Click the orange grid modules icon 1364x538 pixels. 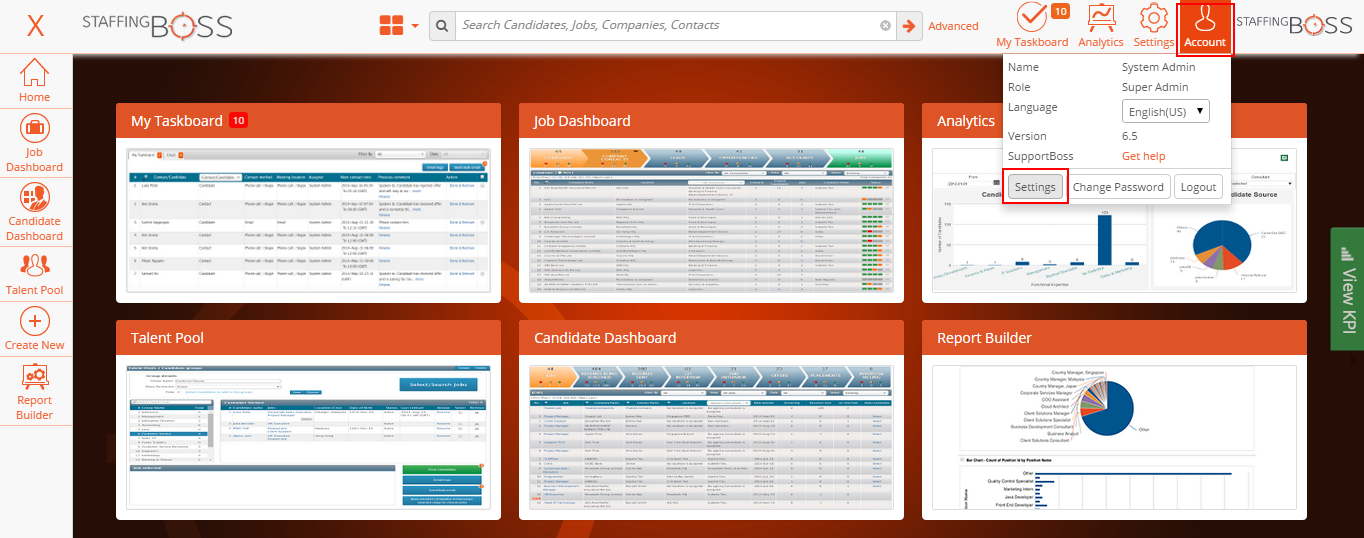coord(391,25)
